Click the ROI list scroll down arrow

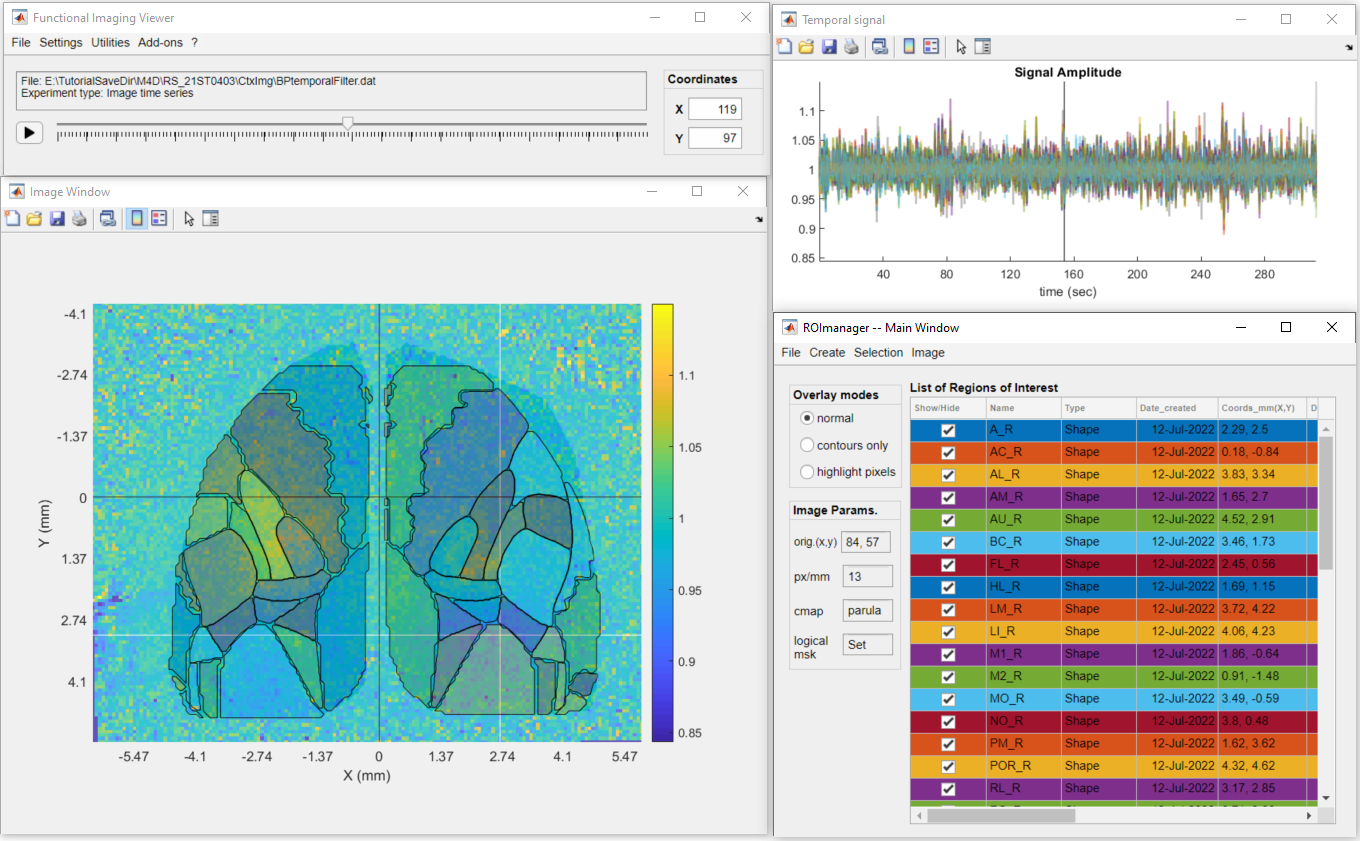coord(1326,798)
